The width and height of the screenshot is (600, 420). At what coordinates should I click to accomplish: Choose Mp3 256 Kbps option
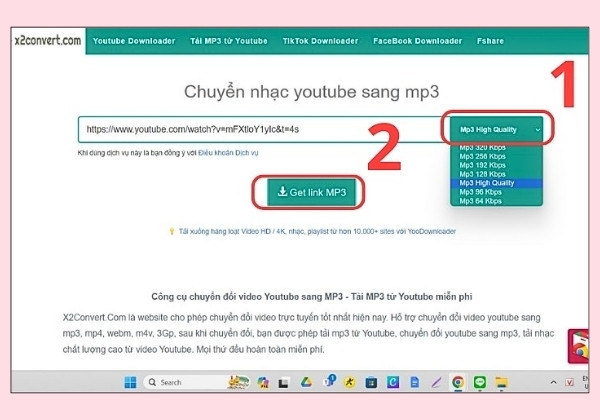pyautogui.click(x=497, y=156)
